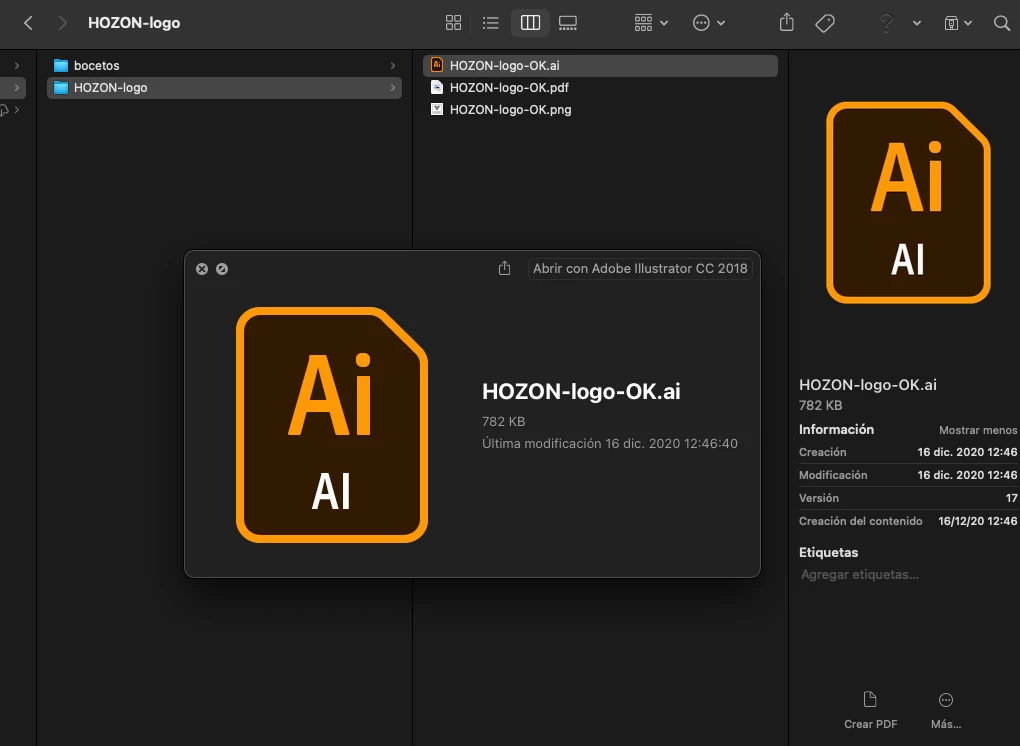Click the PNG file icon
This screenshot has width=1020, height=746.
point(437,109)
